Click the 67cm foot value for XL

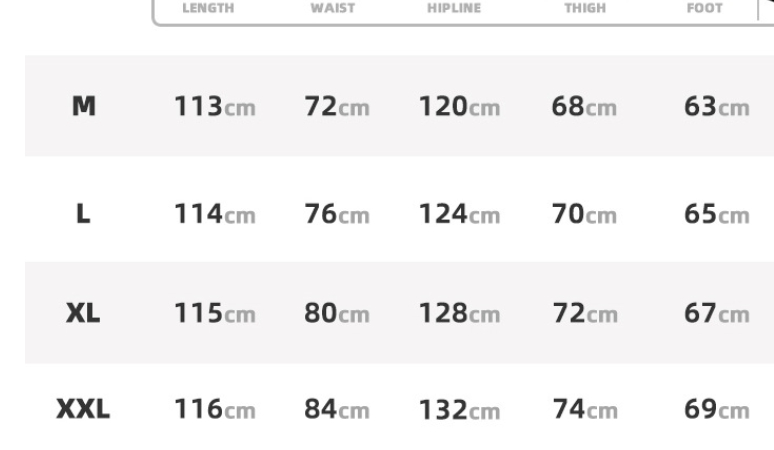coord(716,312)
